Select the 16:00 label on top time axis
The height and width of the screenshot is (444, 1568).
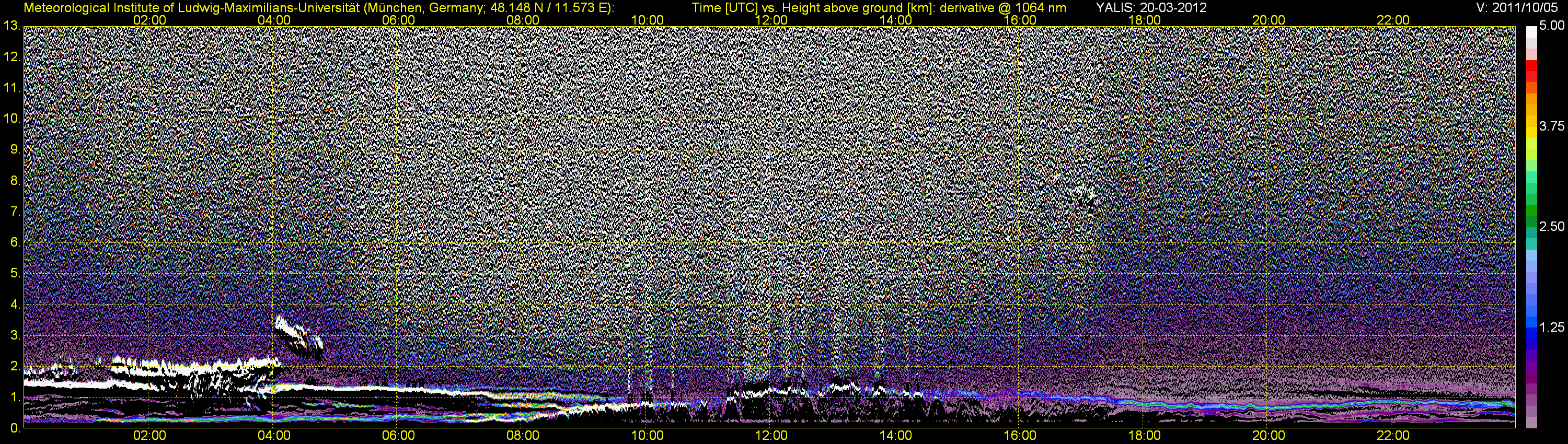tap(1020, 20)
